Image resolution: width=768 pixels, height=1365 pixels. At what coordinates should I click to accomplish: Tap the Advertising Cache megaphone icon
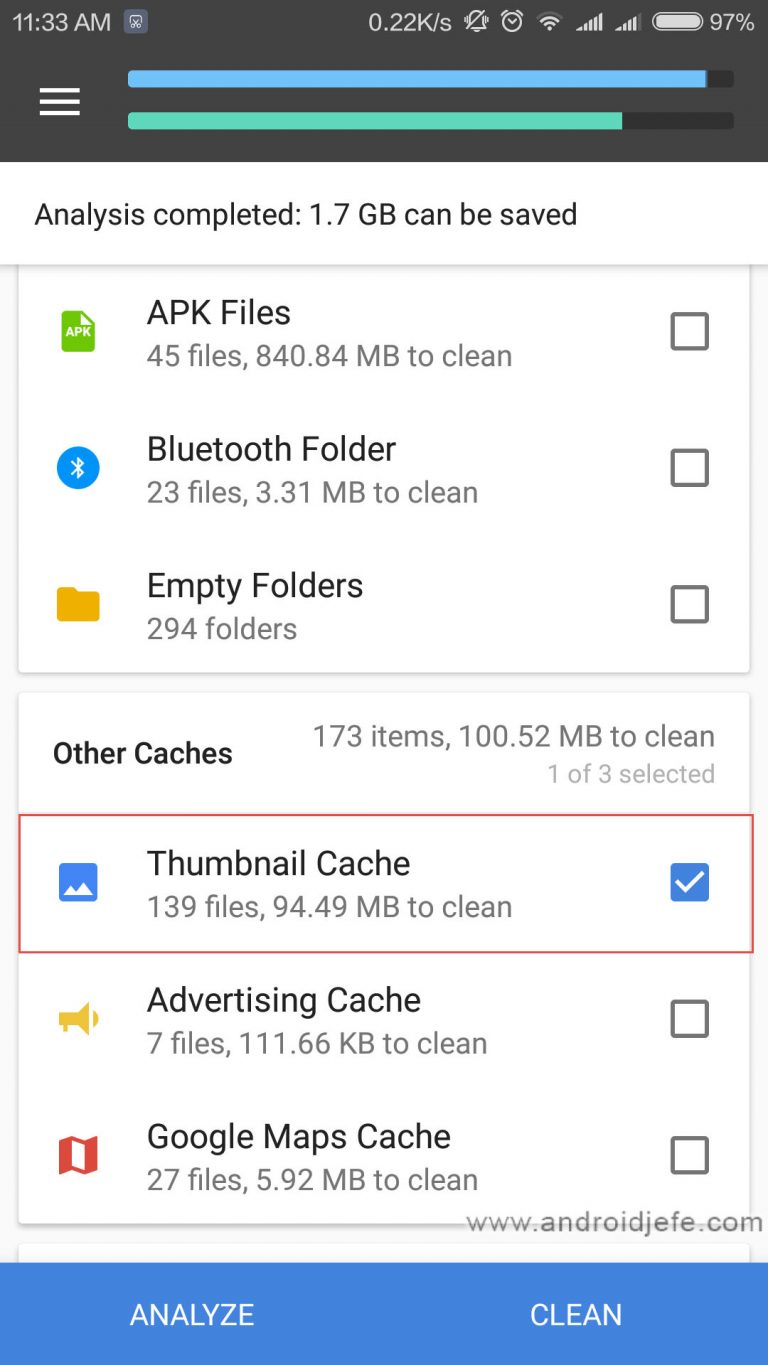coord(78,1019)
